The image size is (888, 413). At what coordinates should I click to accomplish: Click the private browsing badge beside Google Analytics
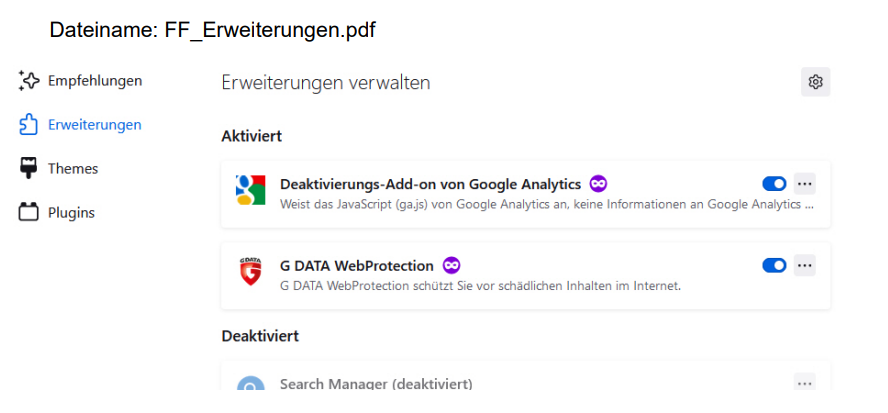pos(598,184)
